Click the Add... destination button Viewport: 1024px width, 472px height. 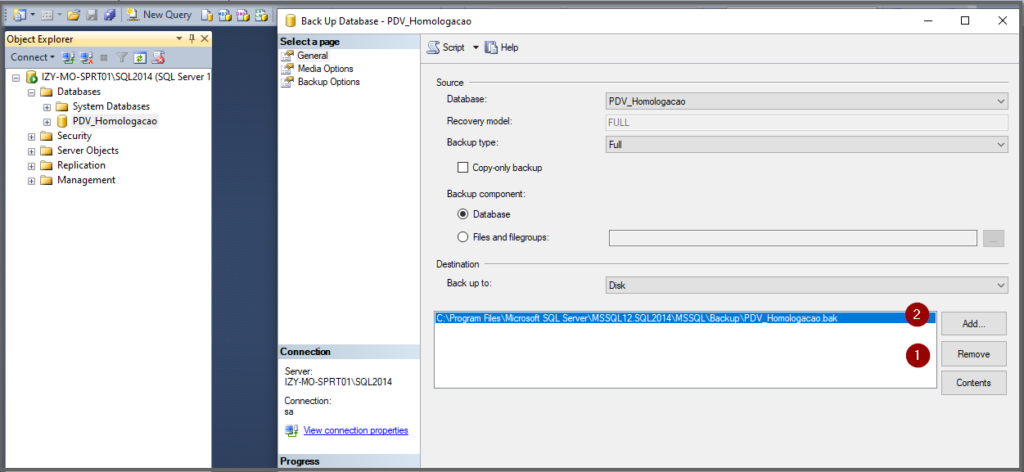[x=974, y=324]
